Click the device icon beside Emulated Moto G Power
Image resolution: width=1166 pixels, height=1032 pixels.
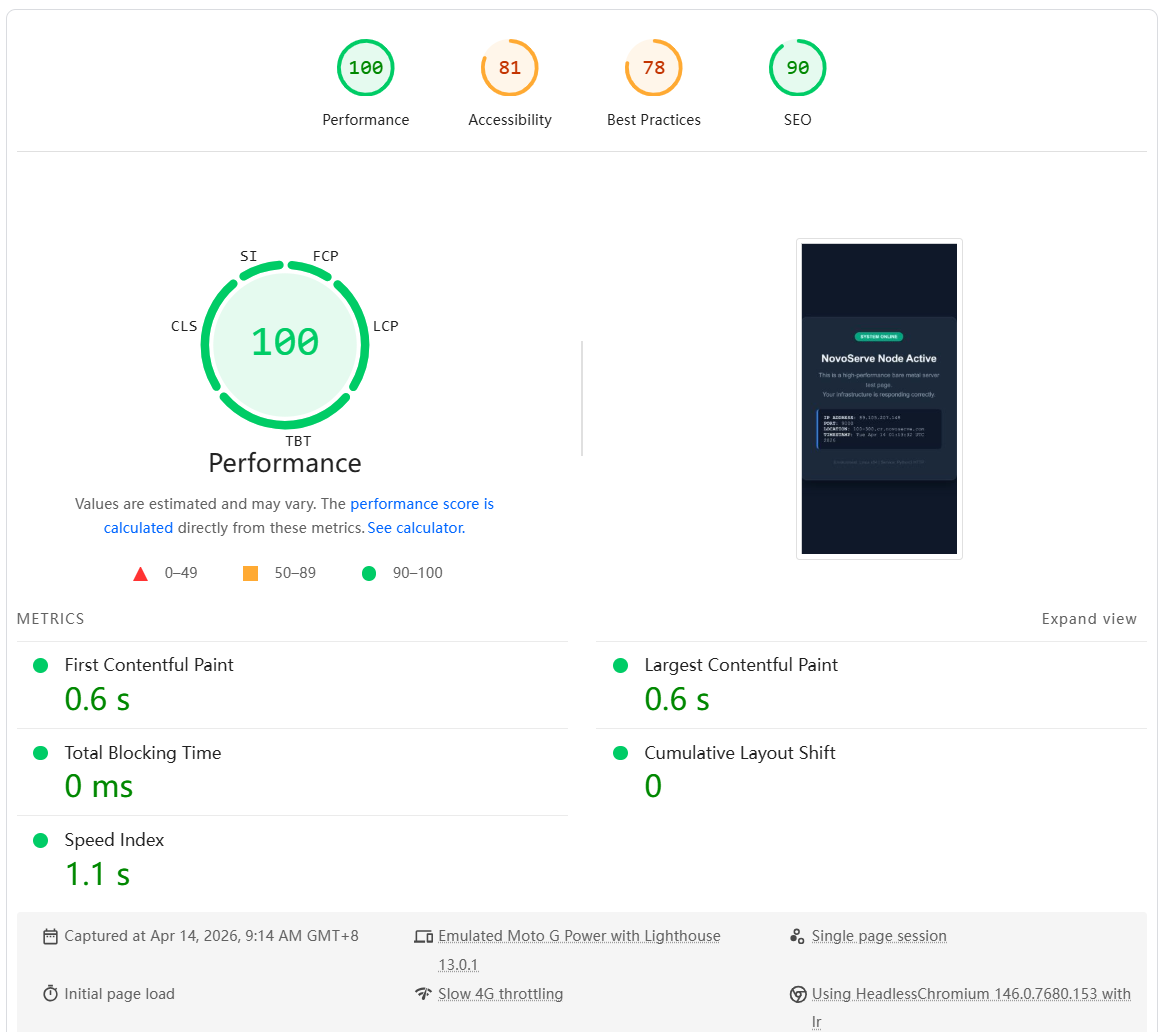pos(424,936)
